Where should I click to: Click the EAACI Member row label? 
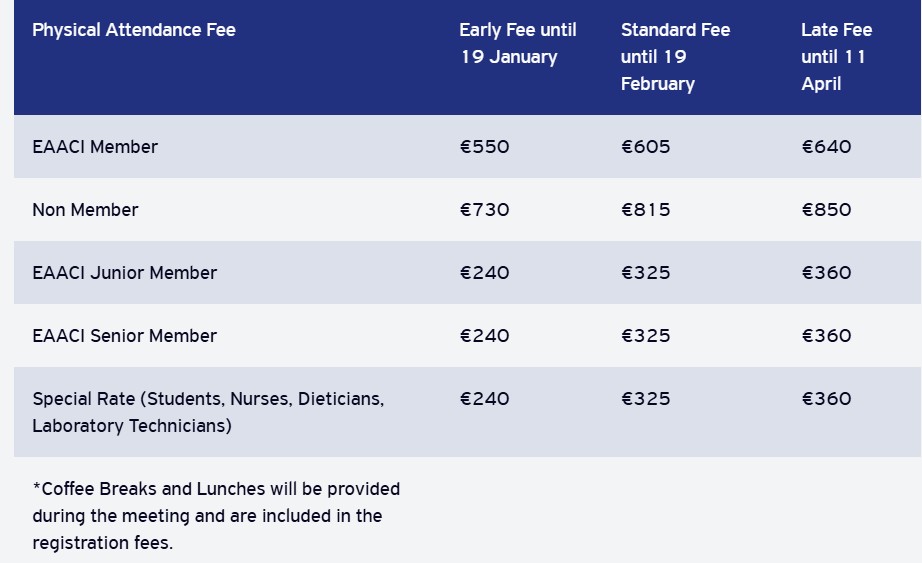coord(95,147)
